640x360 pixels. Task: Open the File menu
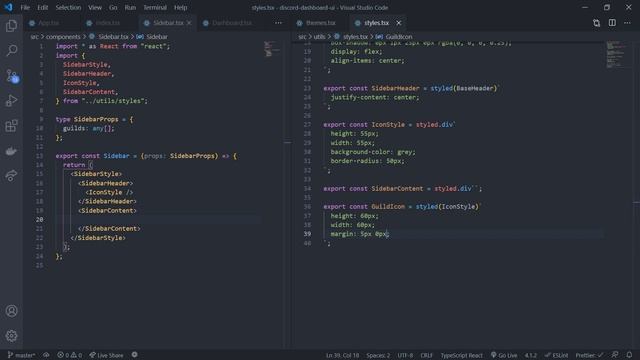tap(25, 7)
